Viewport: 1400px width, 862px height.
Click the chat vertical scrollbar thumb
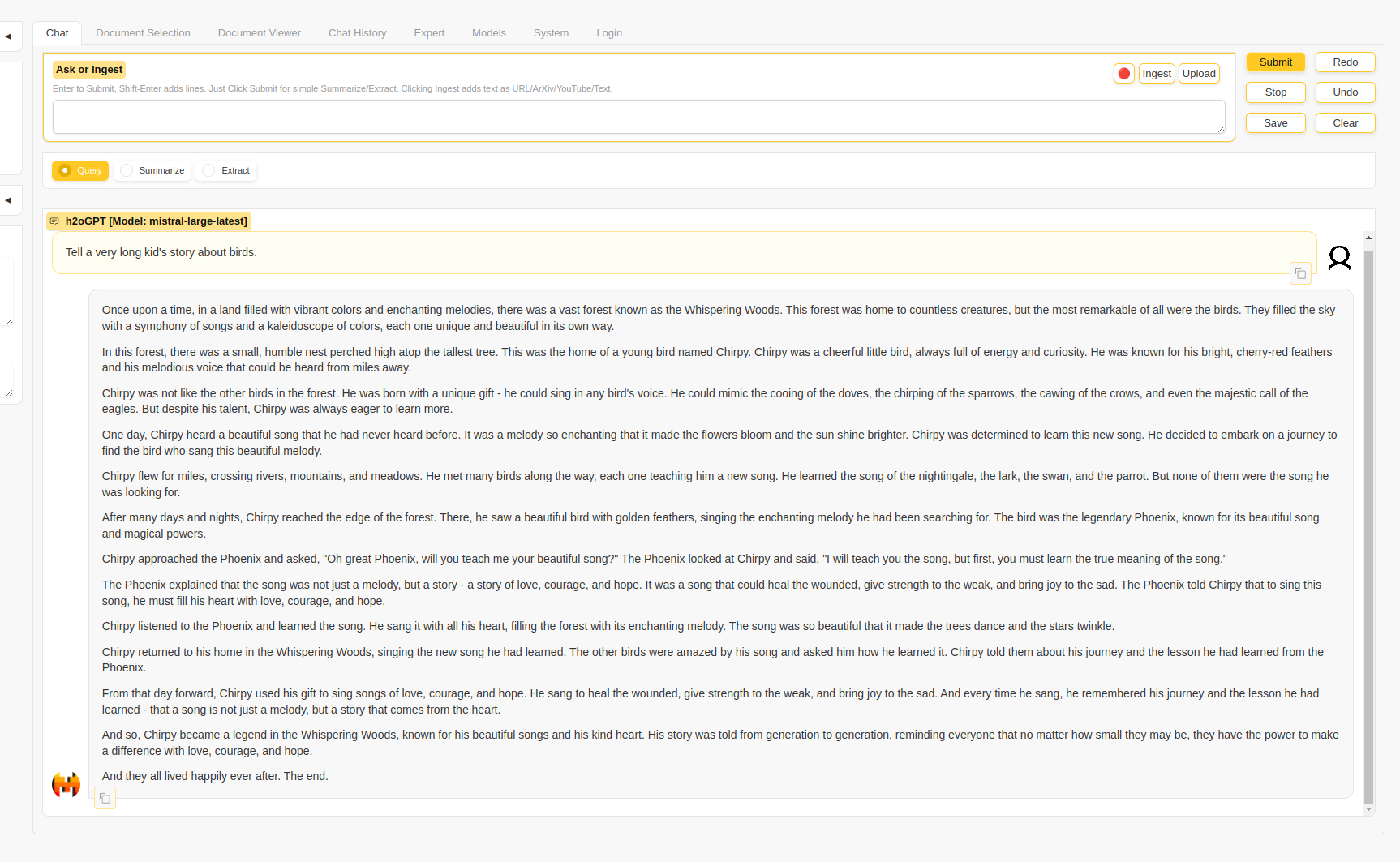1368,525
